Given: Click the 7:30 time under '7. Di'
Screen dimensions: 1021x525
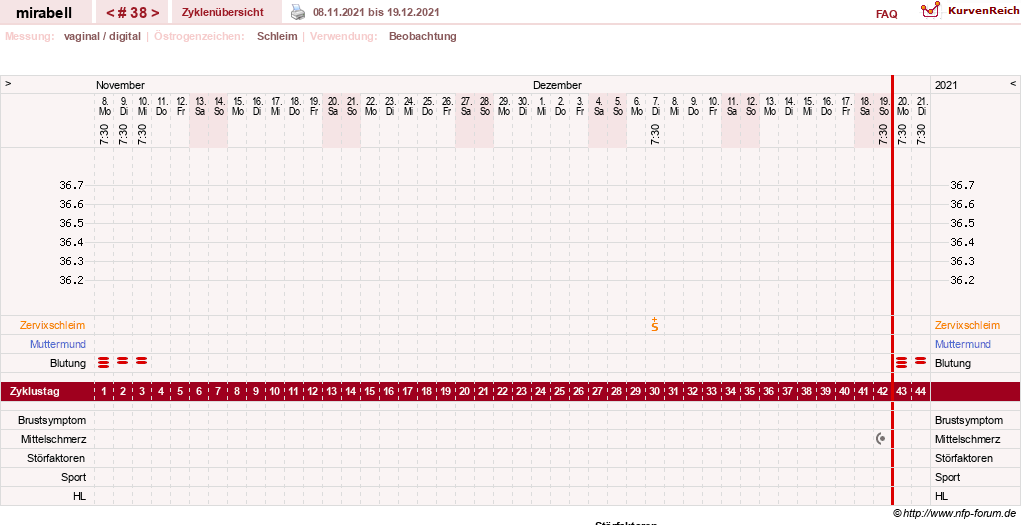Looking at the screenshot, I should (655, 134).
